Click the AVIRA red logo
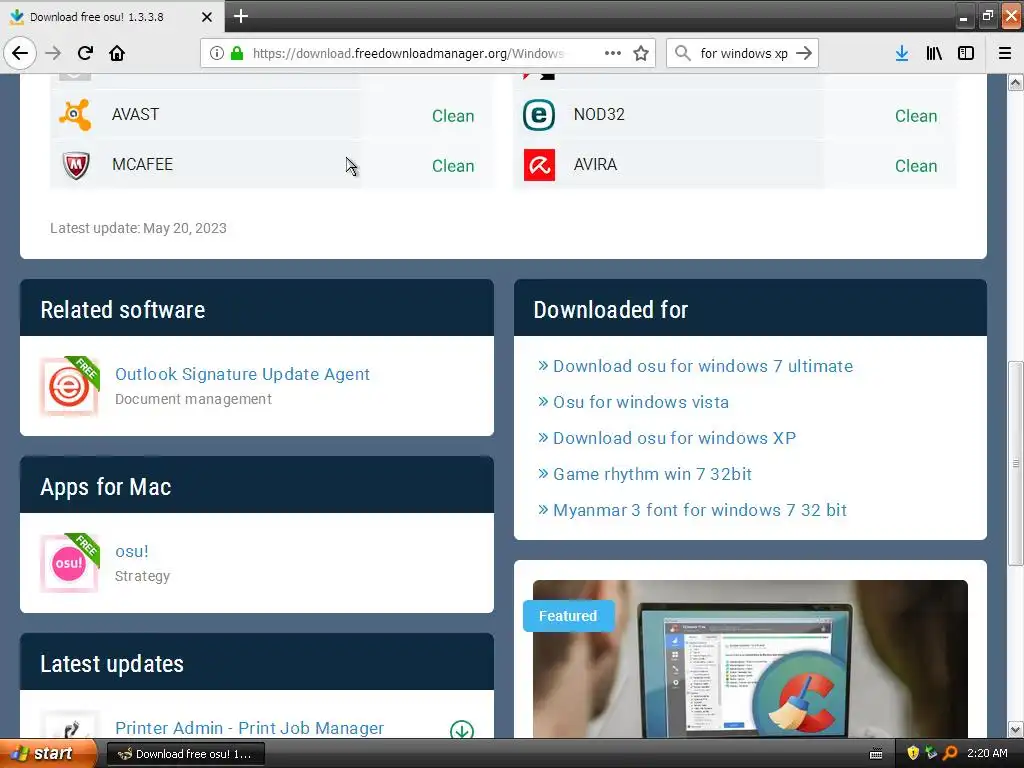The image size is (1024, 768). click(x=539, y=165)
